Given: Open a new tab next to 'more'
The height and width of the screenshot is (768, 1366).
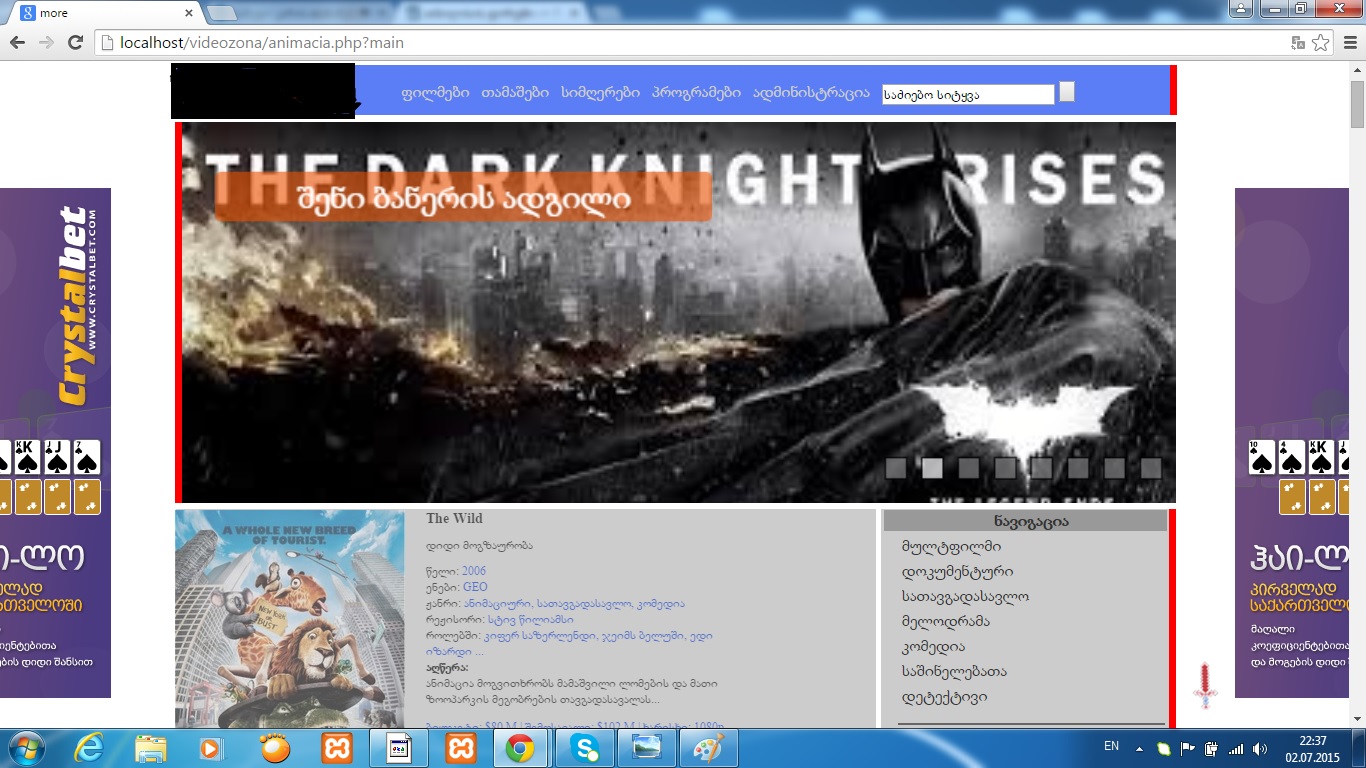Looking at the screenshot, I should pyautogui.click(x=222, y=13).
